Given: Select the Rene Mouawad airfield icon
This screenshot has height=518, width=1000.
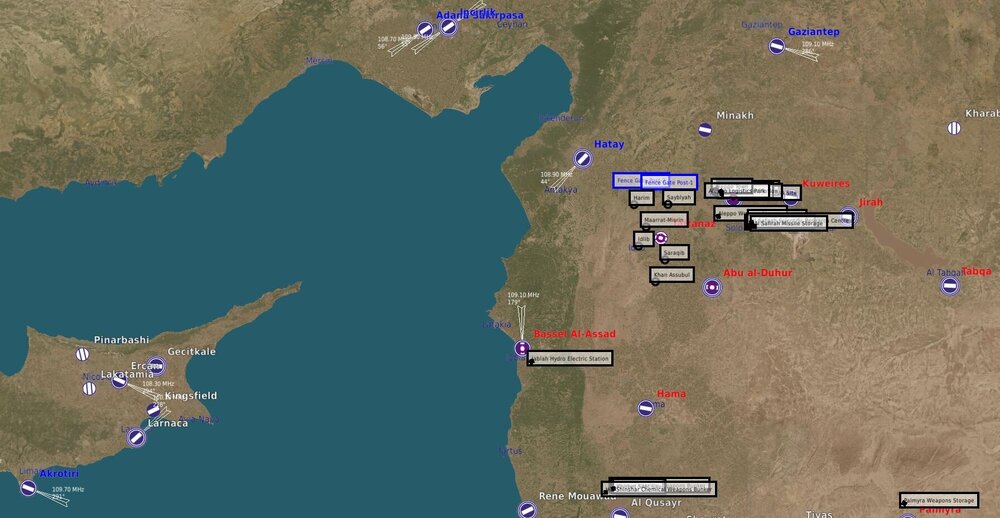Looking at the screenshot, I should click(527, 510).
